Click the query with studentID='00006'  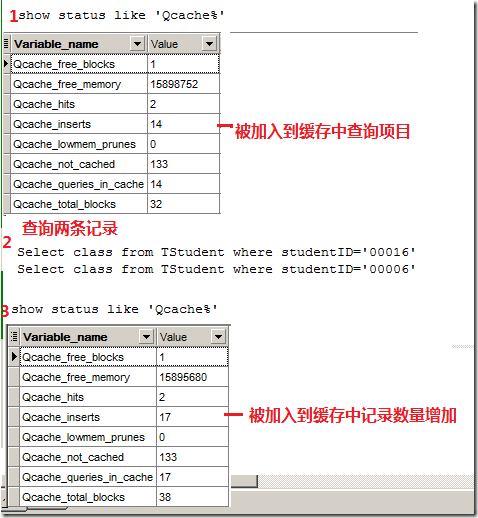click(x=217, y=269)
